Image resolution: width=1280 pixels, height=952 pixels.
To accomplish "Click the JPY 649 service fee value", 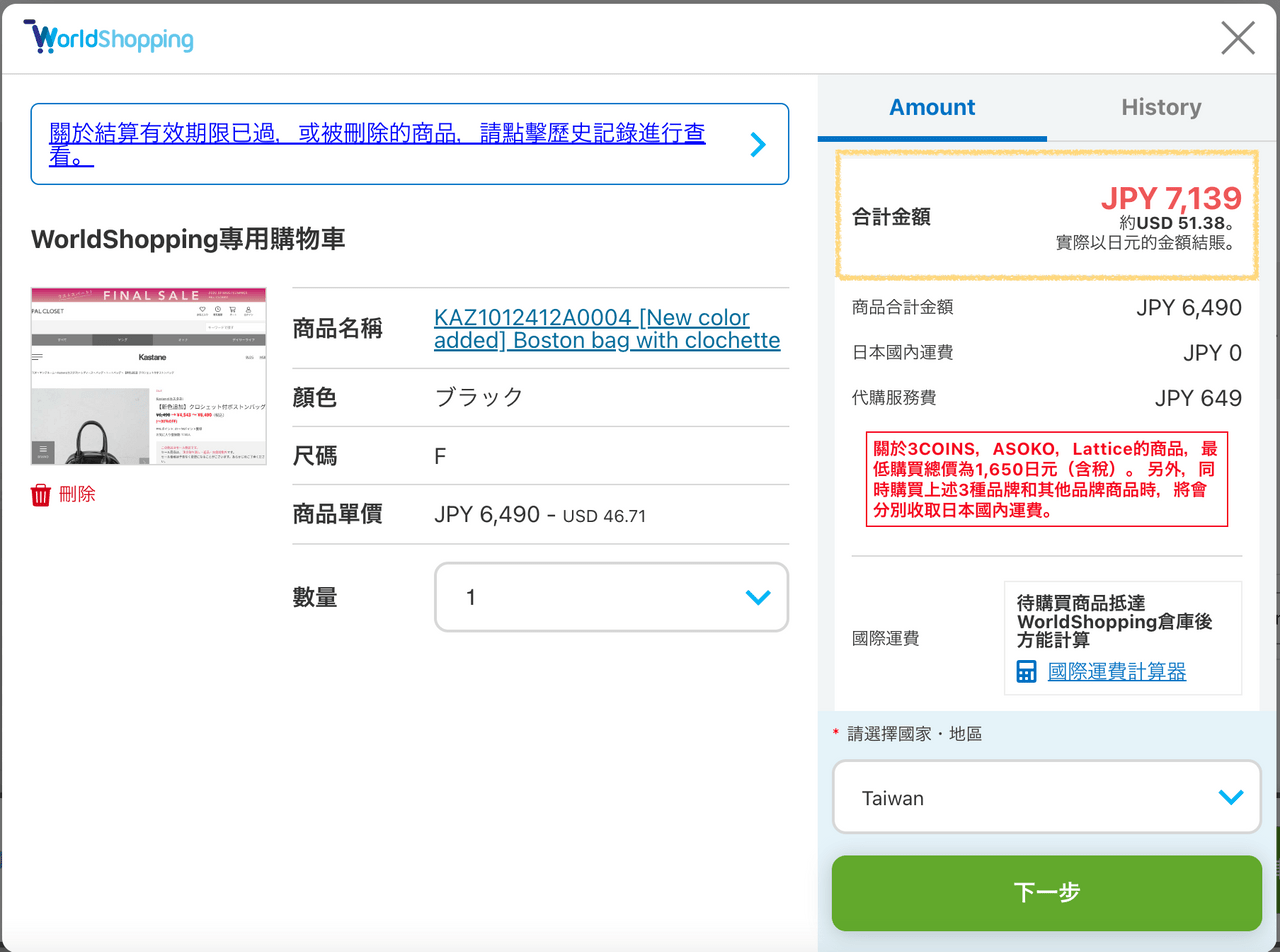I will (x=1198, y=398).
